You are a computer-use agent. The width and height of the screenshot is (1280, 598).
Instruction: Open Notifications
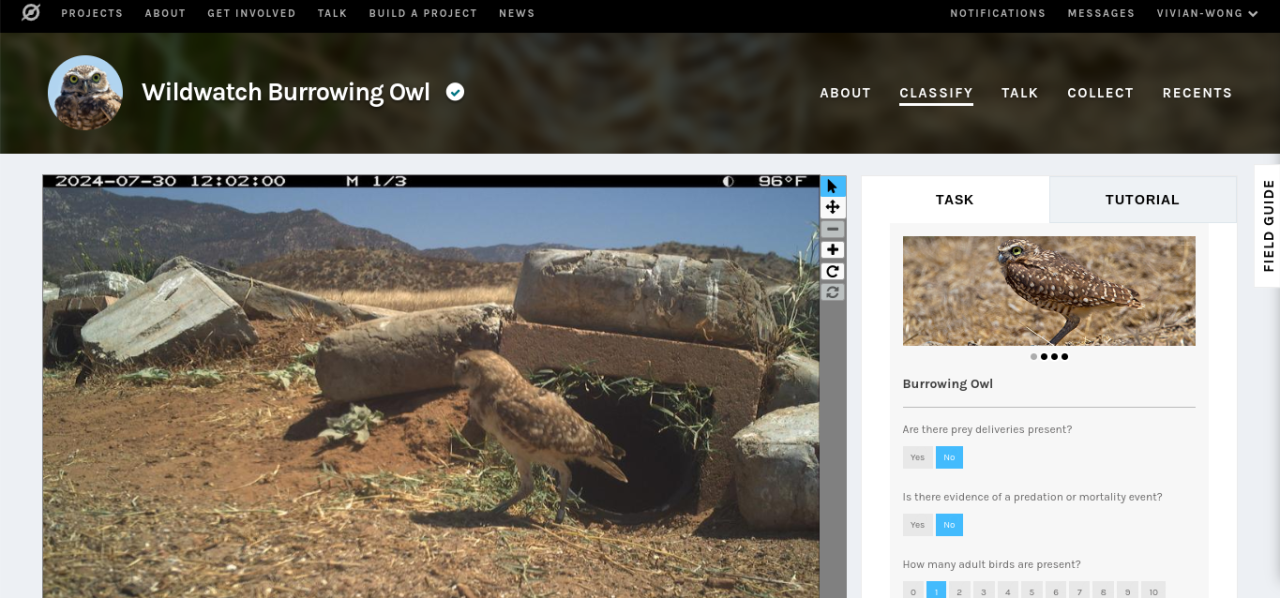(998, 13)
